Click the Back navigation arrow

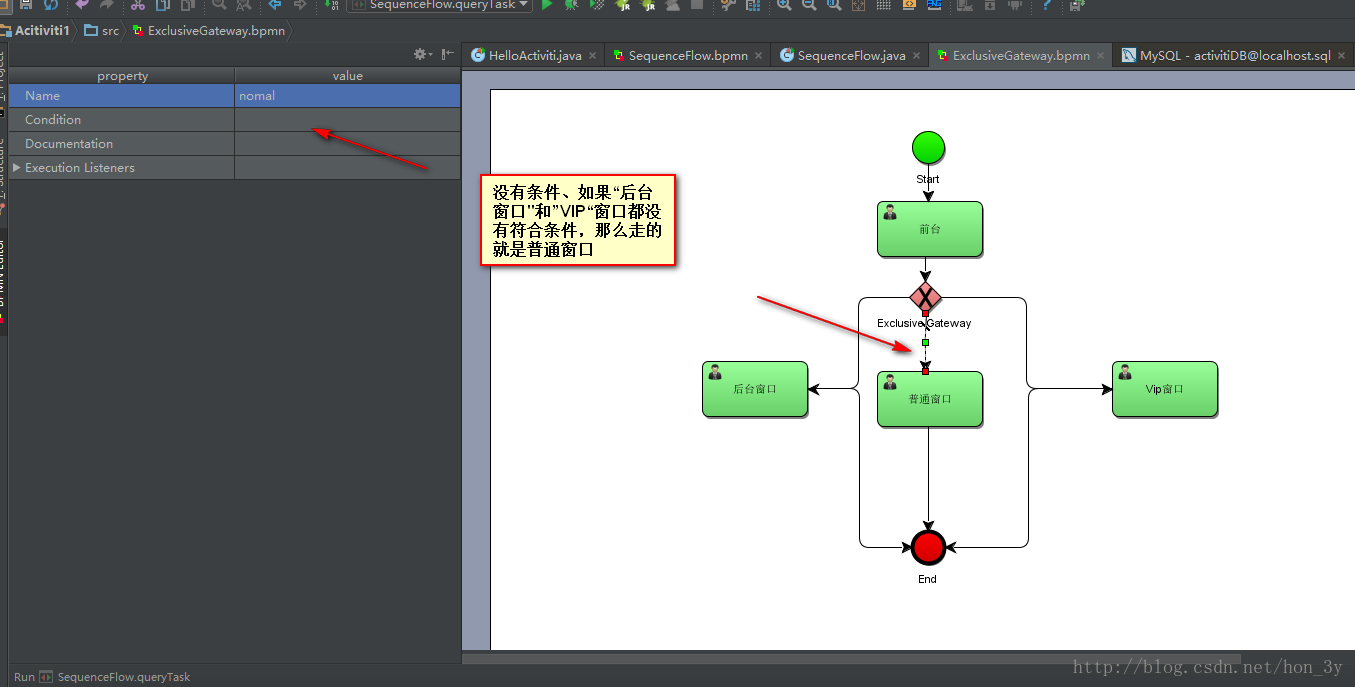pos(274,4)
